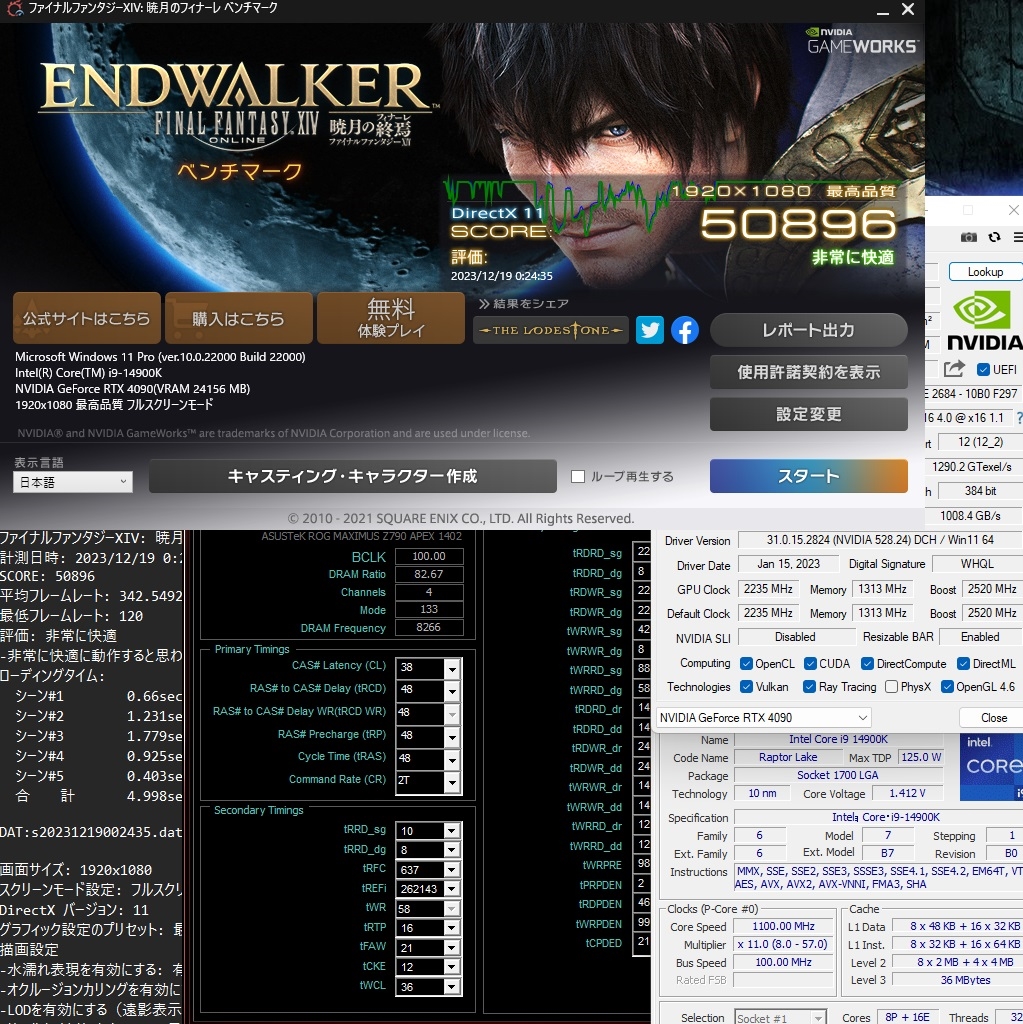
Task: Click GPU-Z refresh icon
Action: (994, 237)
